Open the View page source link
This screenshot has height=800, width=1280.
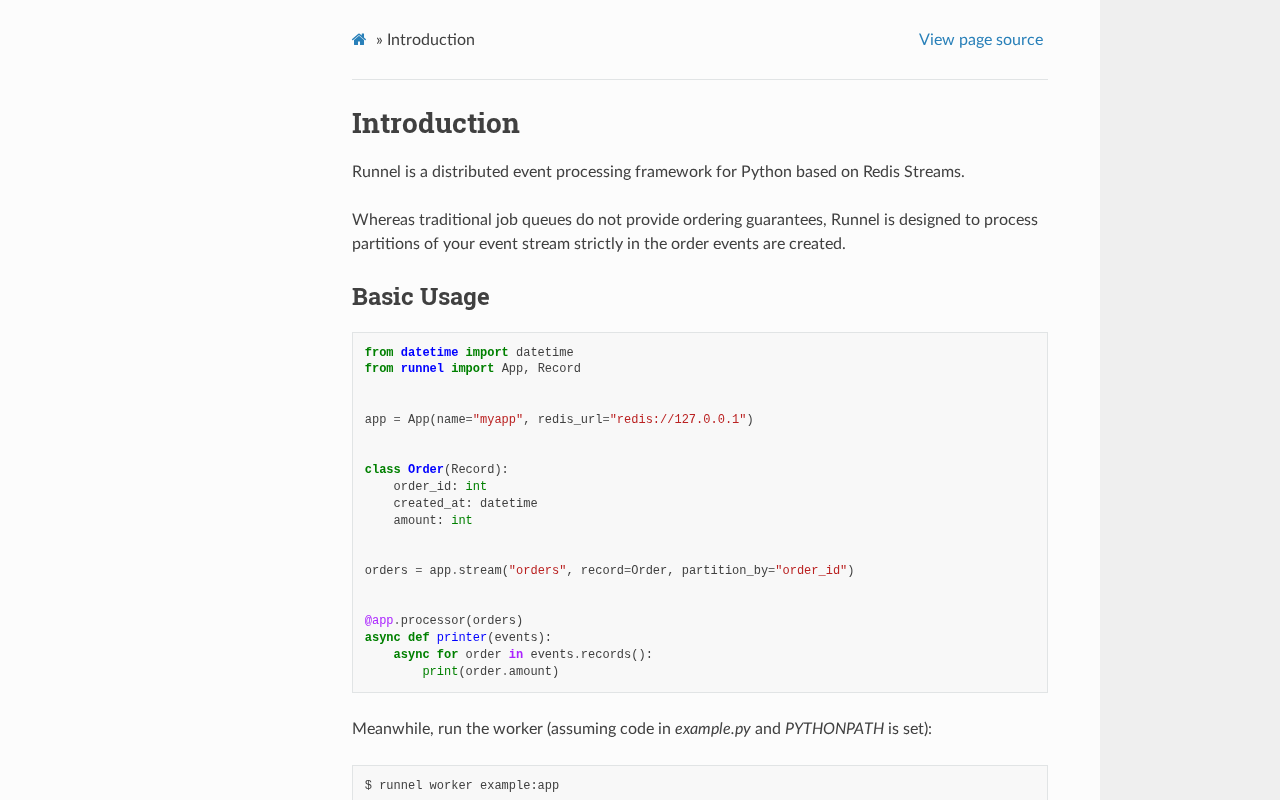pyautogui.click(x=980, y=40)
